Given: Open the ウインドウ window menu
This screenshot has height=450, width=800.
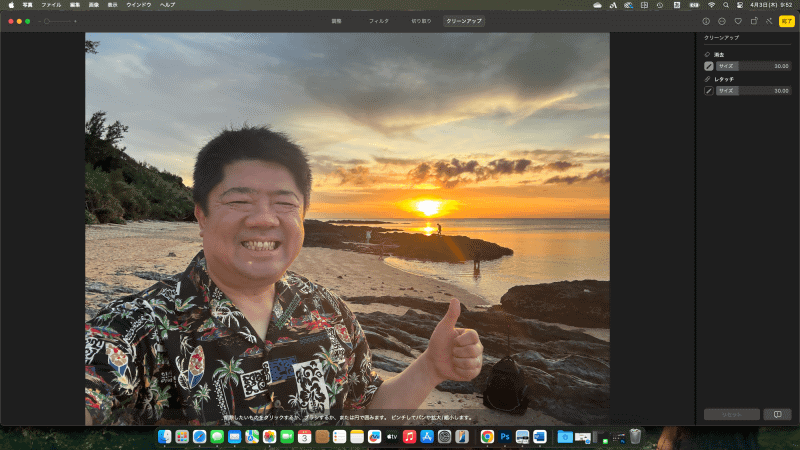Looking at the screenshot, I should point(139,5).
